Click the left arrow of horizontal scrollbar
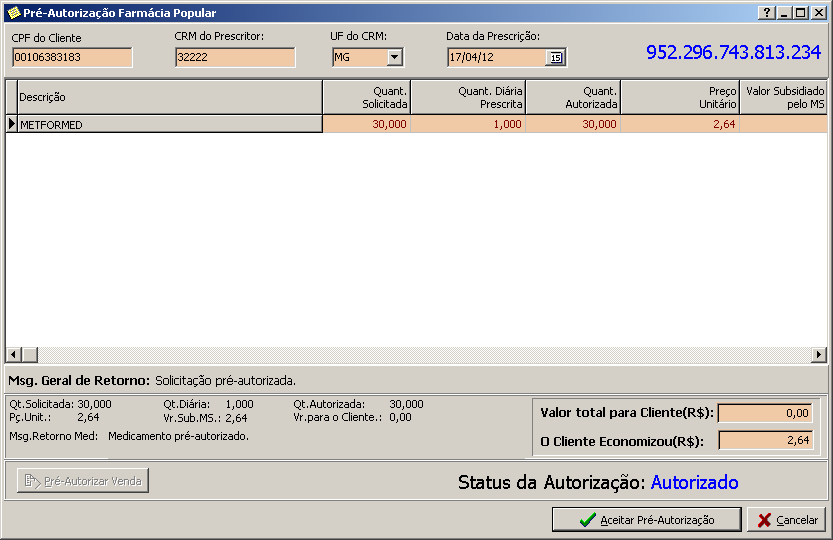833x540 pixels. [x=14, y=355]
